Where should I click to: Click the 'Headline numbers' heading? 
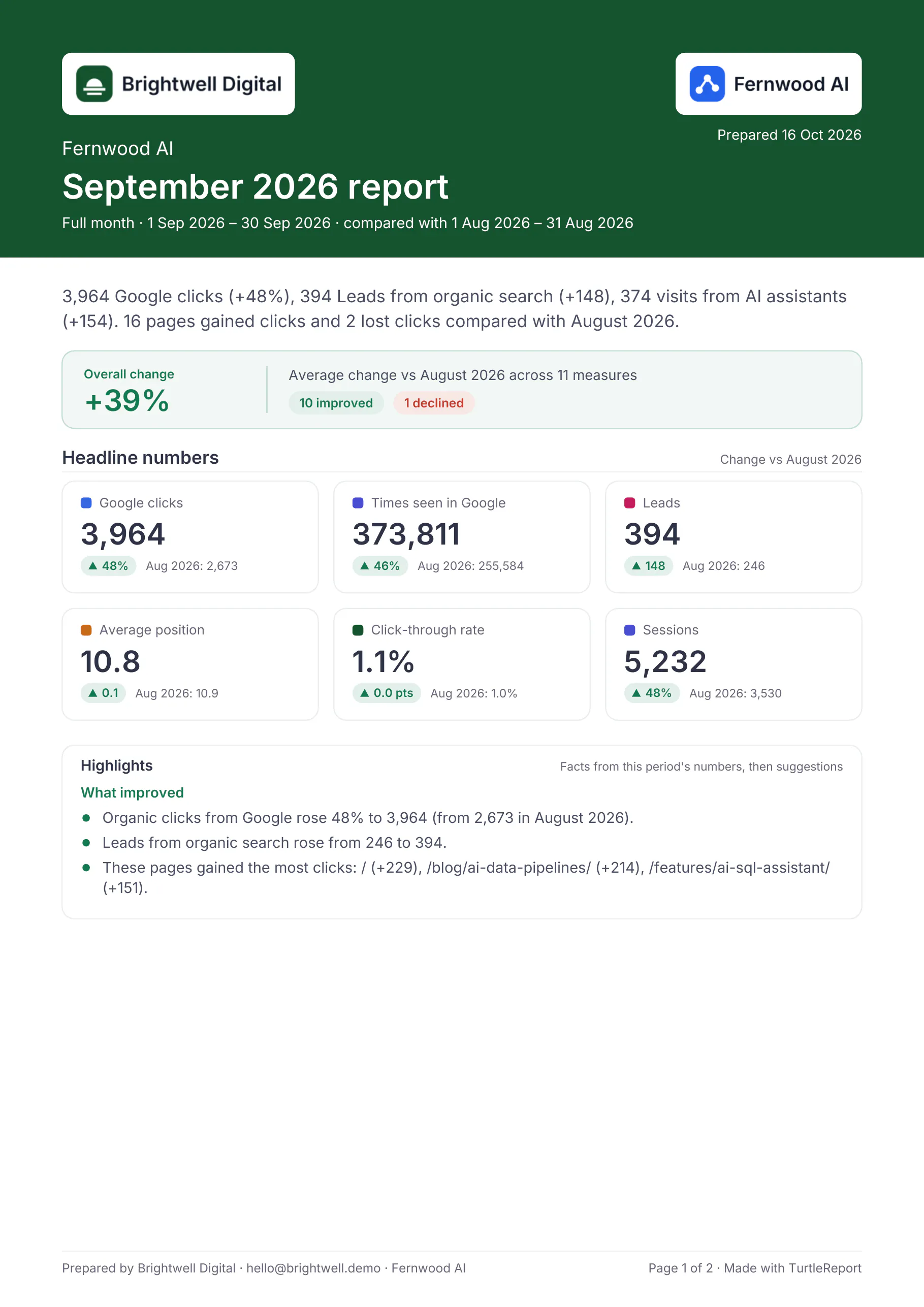coord(141,458)
